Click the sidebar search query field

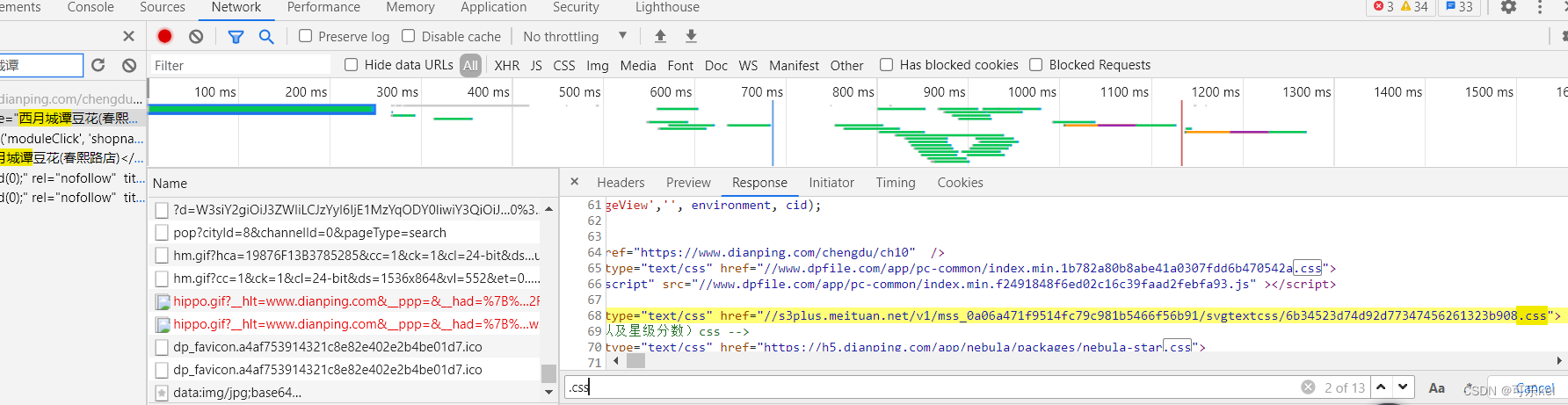[x=40, y=65]
